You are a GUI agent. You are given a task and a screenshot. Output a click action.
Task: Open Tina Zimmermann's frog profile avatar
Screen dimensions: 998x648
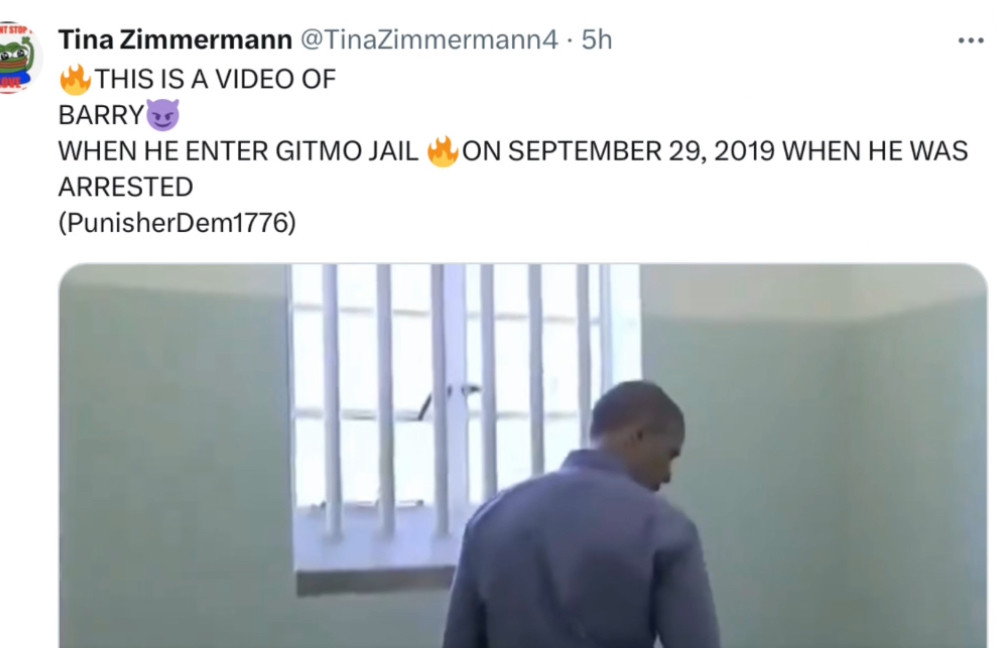pyautogui.click(x=18, y=58)
